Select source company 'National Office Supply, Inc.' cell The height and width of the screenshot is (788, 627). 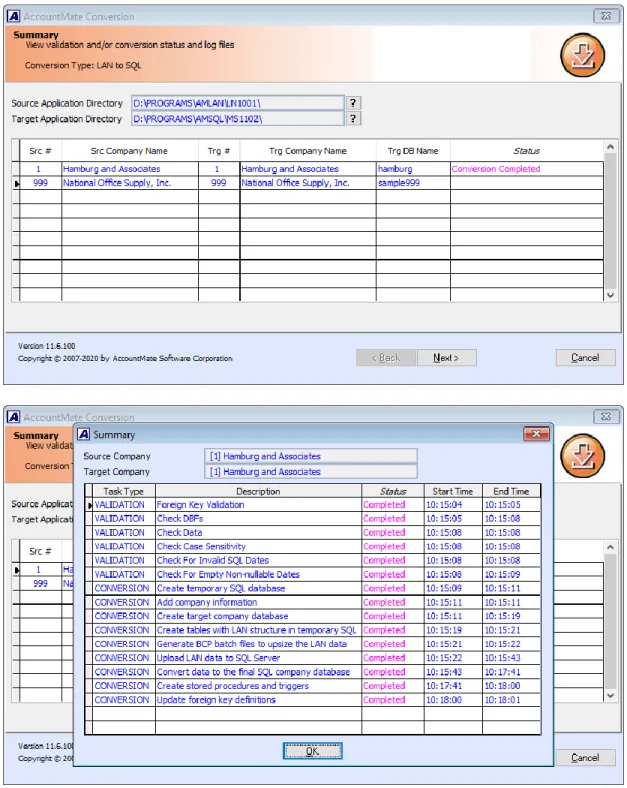coord(130,183)
